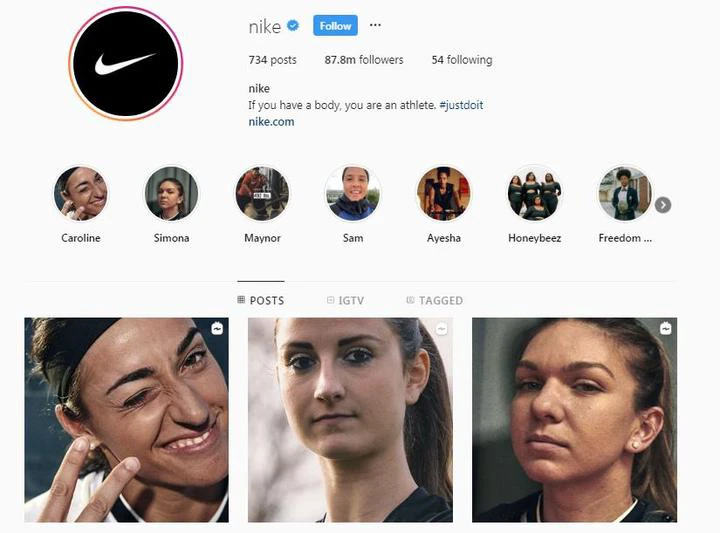View the 54 following list
The image size is (720, 533).
(461, 60)
